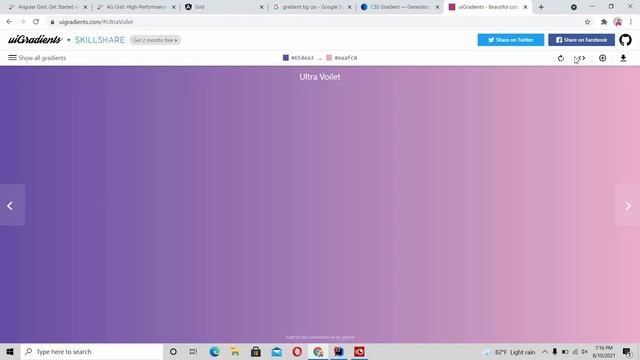Open Opera browser from taskbar
The height and width of the screenshot is (360, 640).
coord(297,351)
